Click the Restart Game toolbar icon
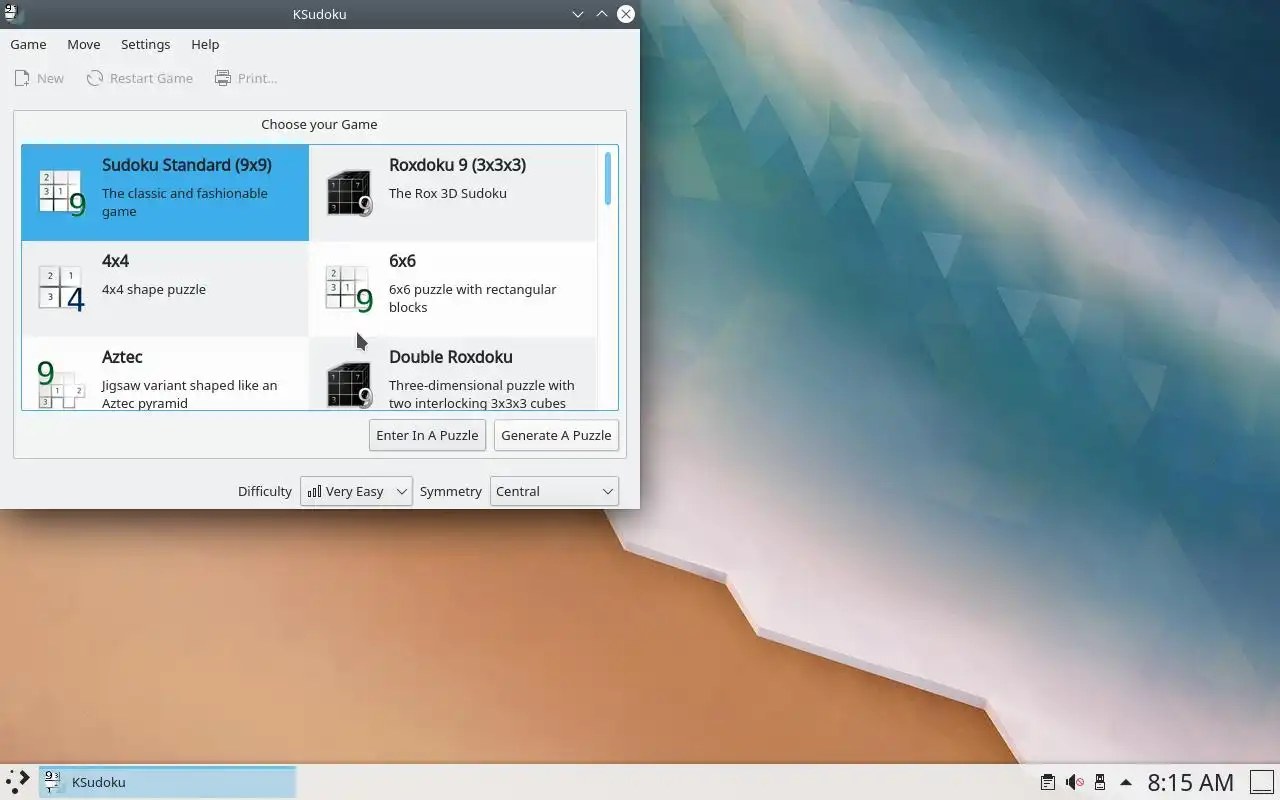Screen dimensions: 1280x800 (x=94, y=78)
